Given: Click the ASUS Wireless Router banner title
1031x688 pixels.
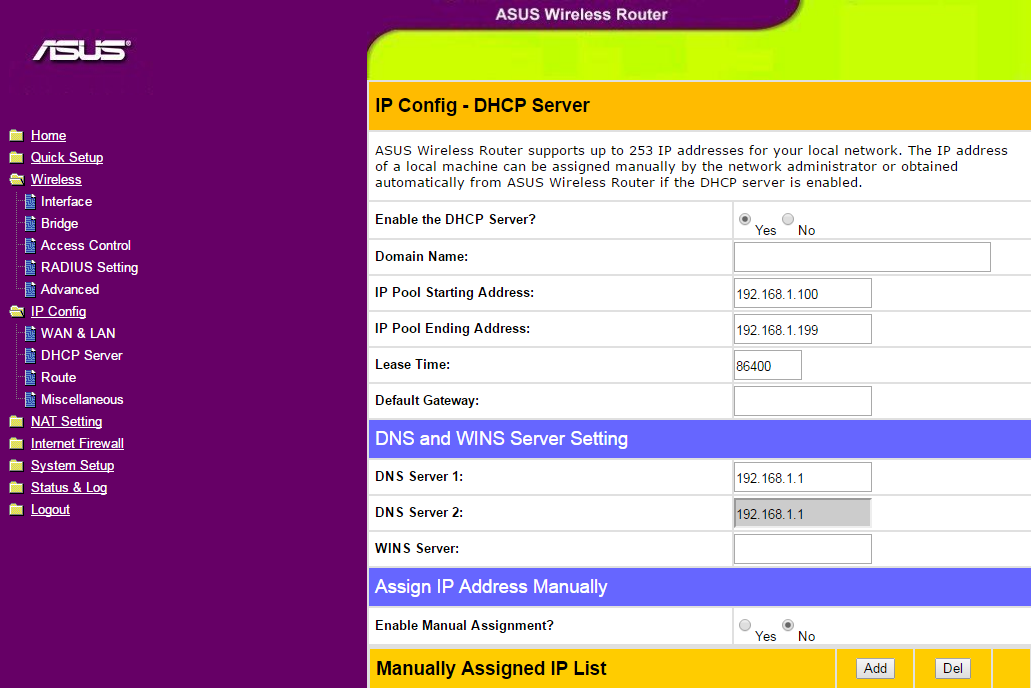Looking at the screenshot, I should tap(581, 14).
